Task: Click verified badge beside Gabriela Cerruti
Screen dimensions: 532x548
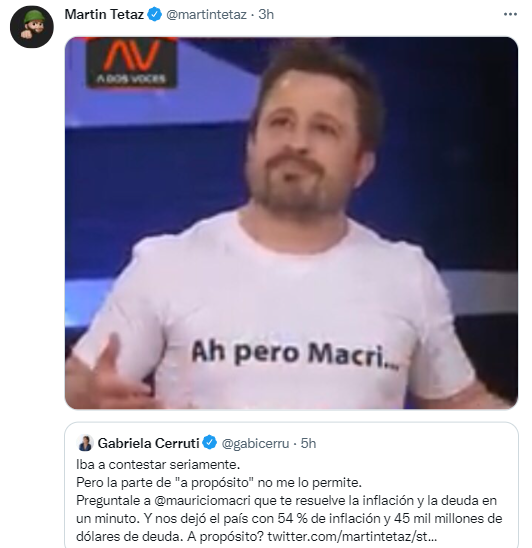Action: (x=210, y=443)
